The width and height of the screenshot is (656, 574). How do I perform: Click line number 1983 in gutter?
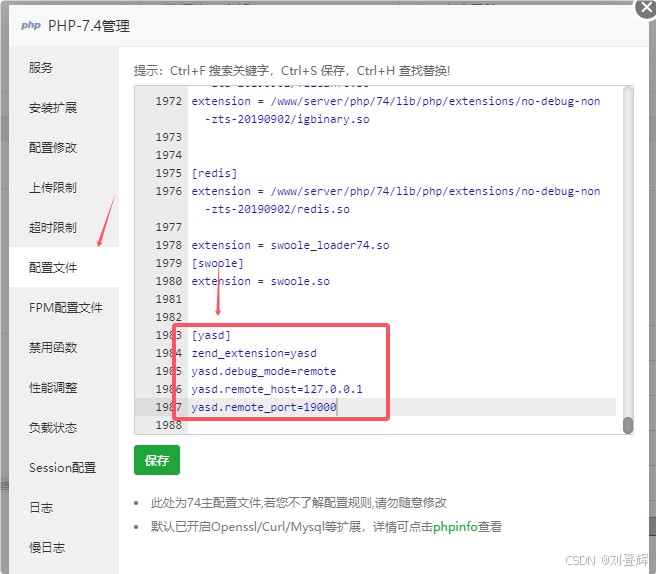coord(168,335)
